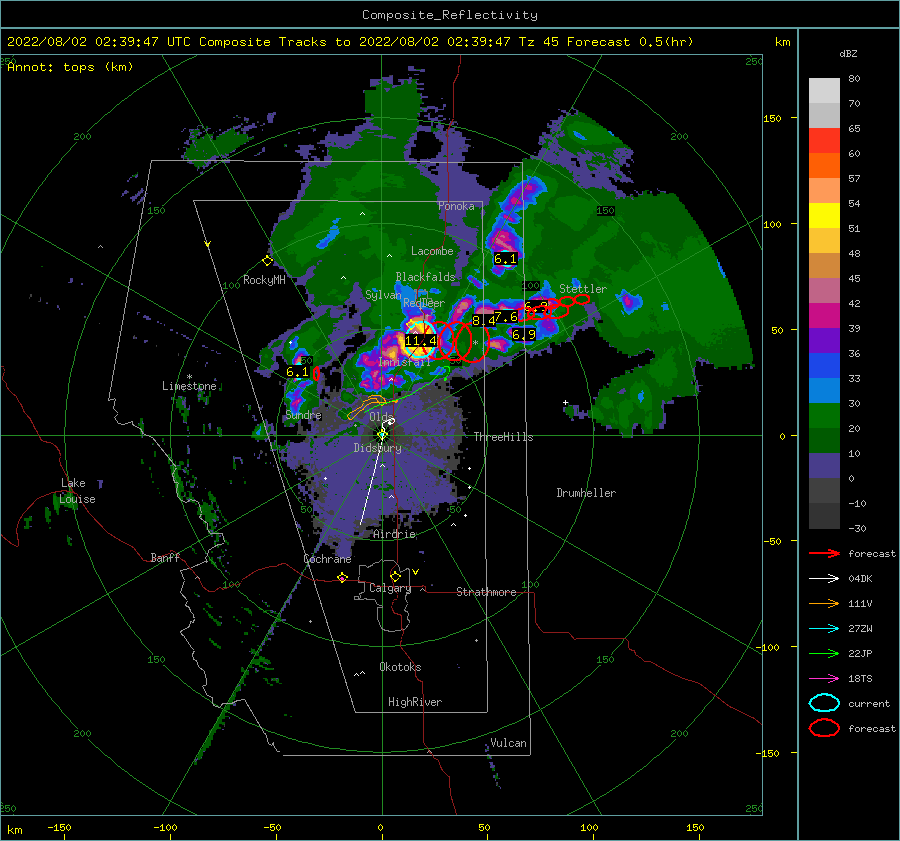Click the green swatch between 30 and 20
Screen dimensions: 900x841
824,415
